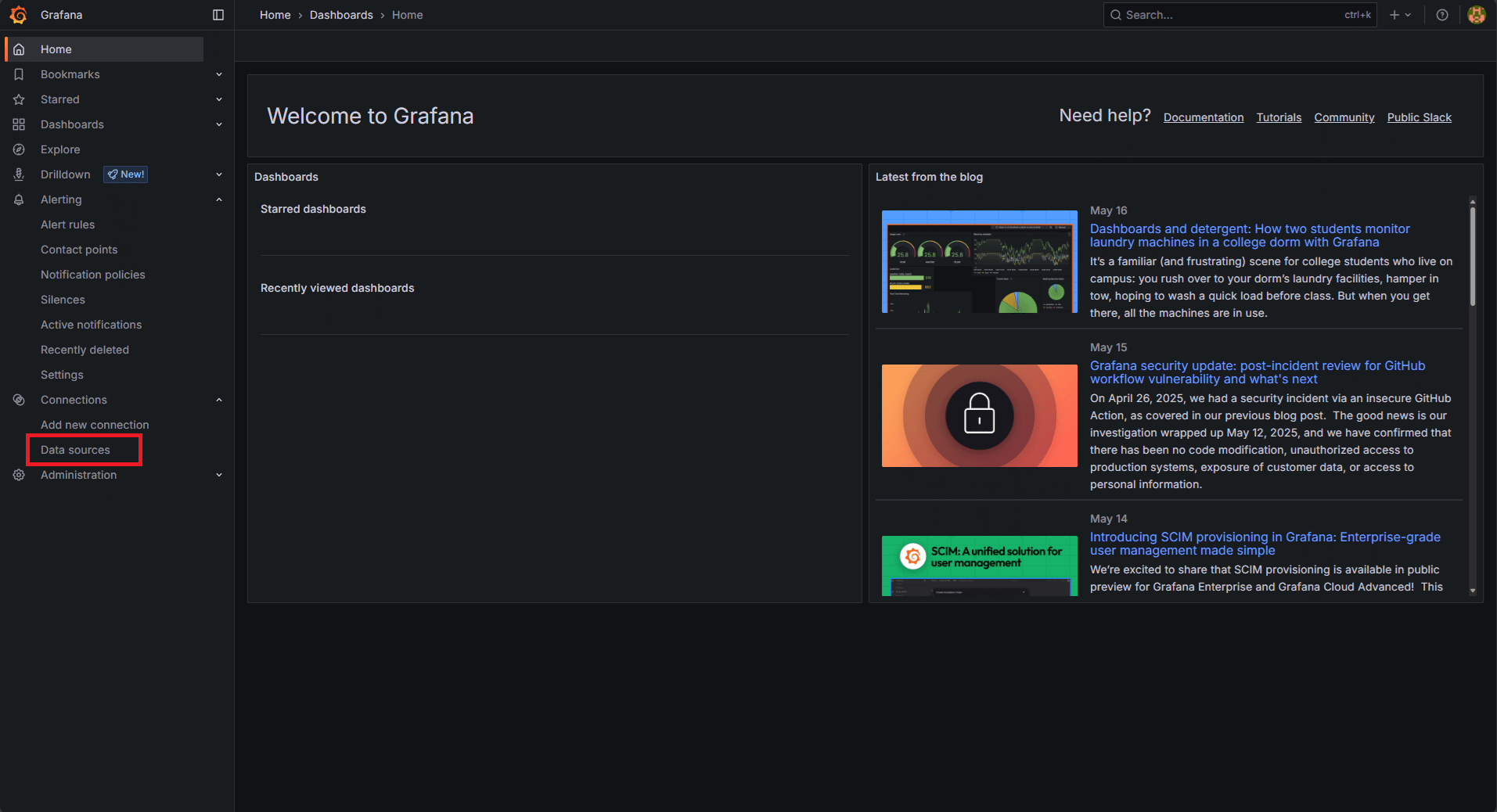Click the Alerting bell icon
This screenshot has width=1497, height=812.
(19, 199)
